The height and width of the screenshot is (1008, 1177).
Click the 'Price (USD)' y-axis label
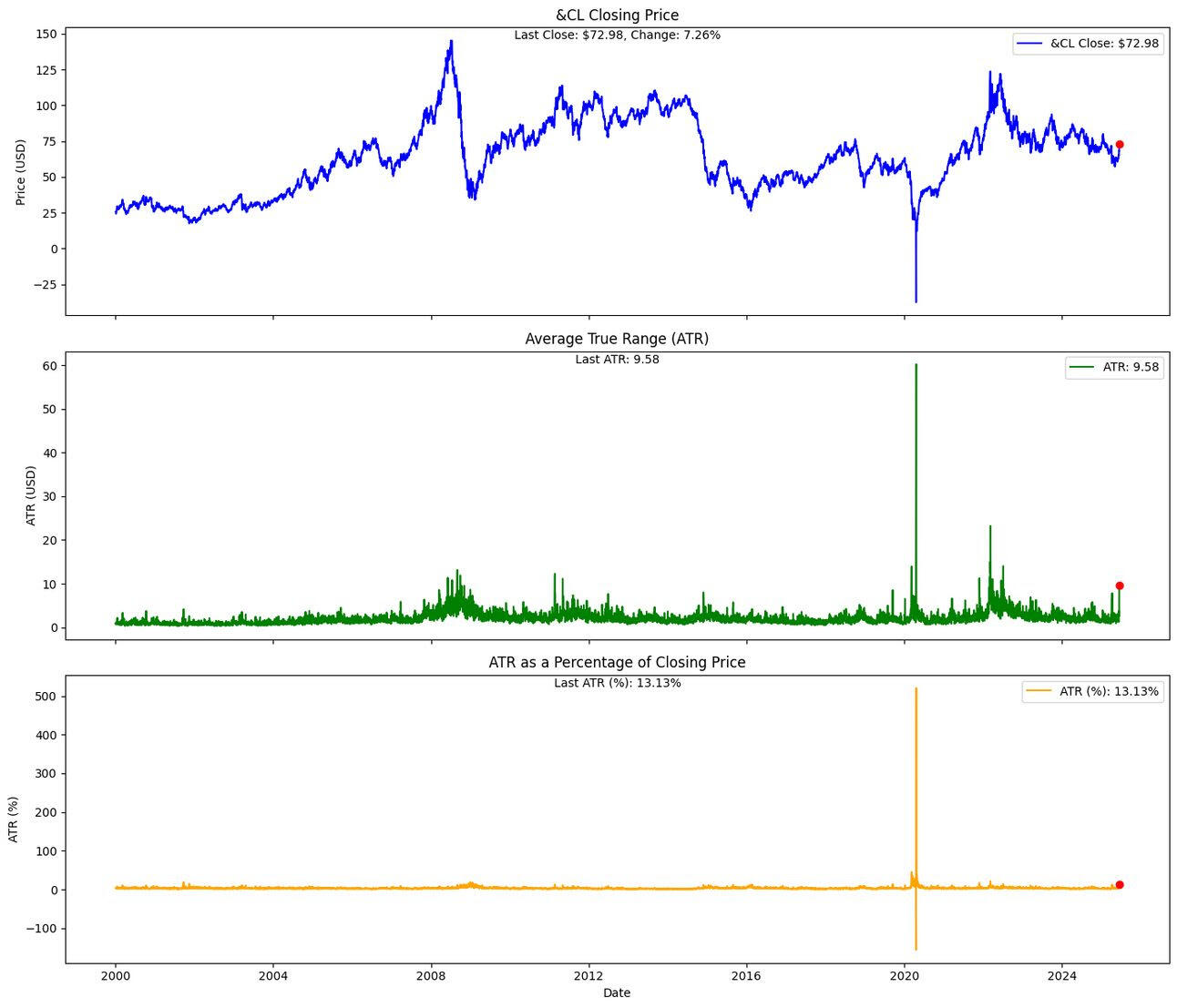[21, 172]
